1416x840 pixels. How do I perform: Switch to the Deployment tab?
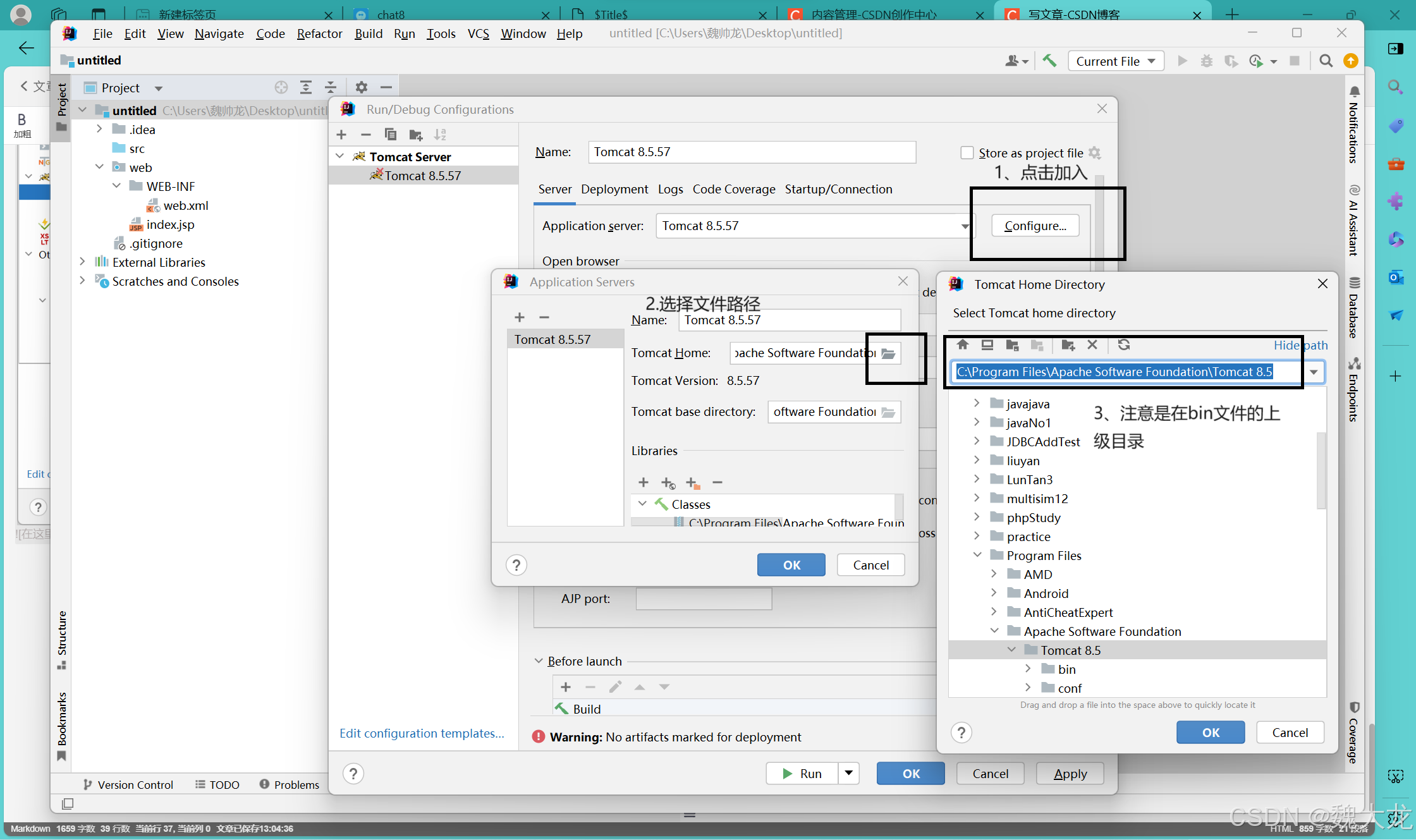coord(614,189)
